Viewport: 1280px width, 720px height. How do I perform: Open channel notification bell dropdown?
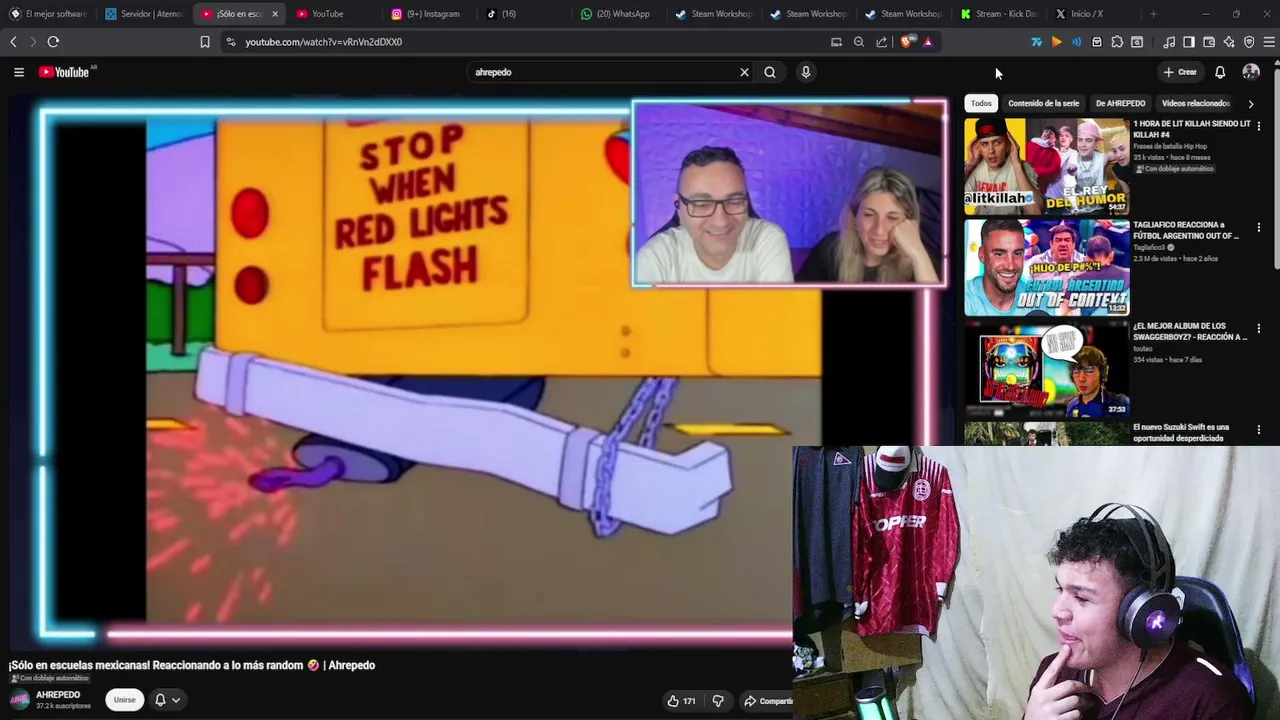pos(166,700)
